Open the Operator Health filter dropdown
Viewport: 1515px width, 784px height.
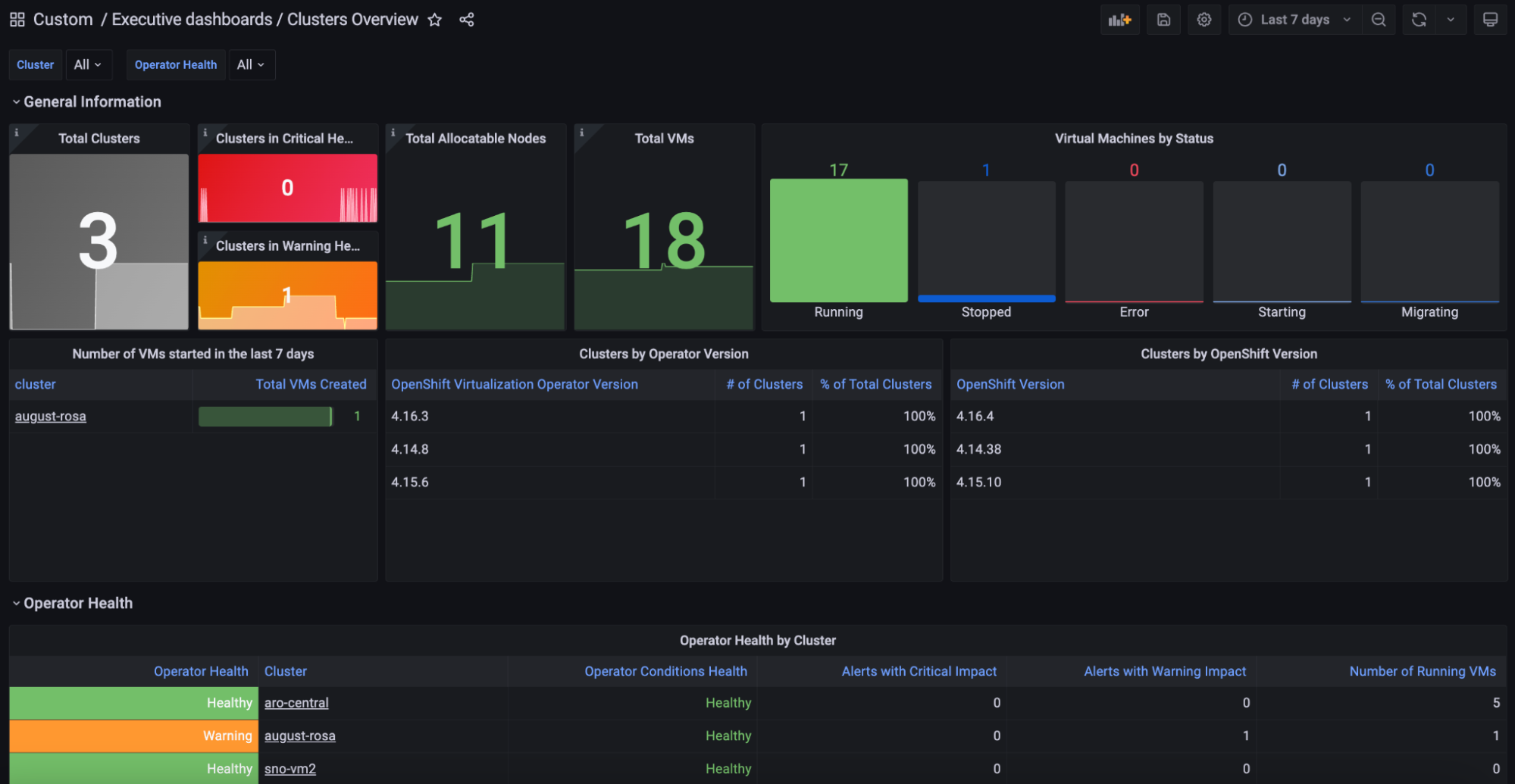click(x=251, y=65)
